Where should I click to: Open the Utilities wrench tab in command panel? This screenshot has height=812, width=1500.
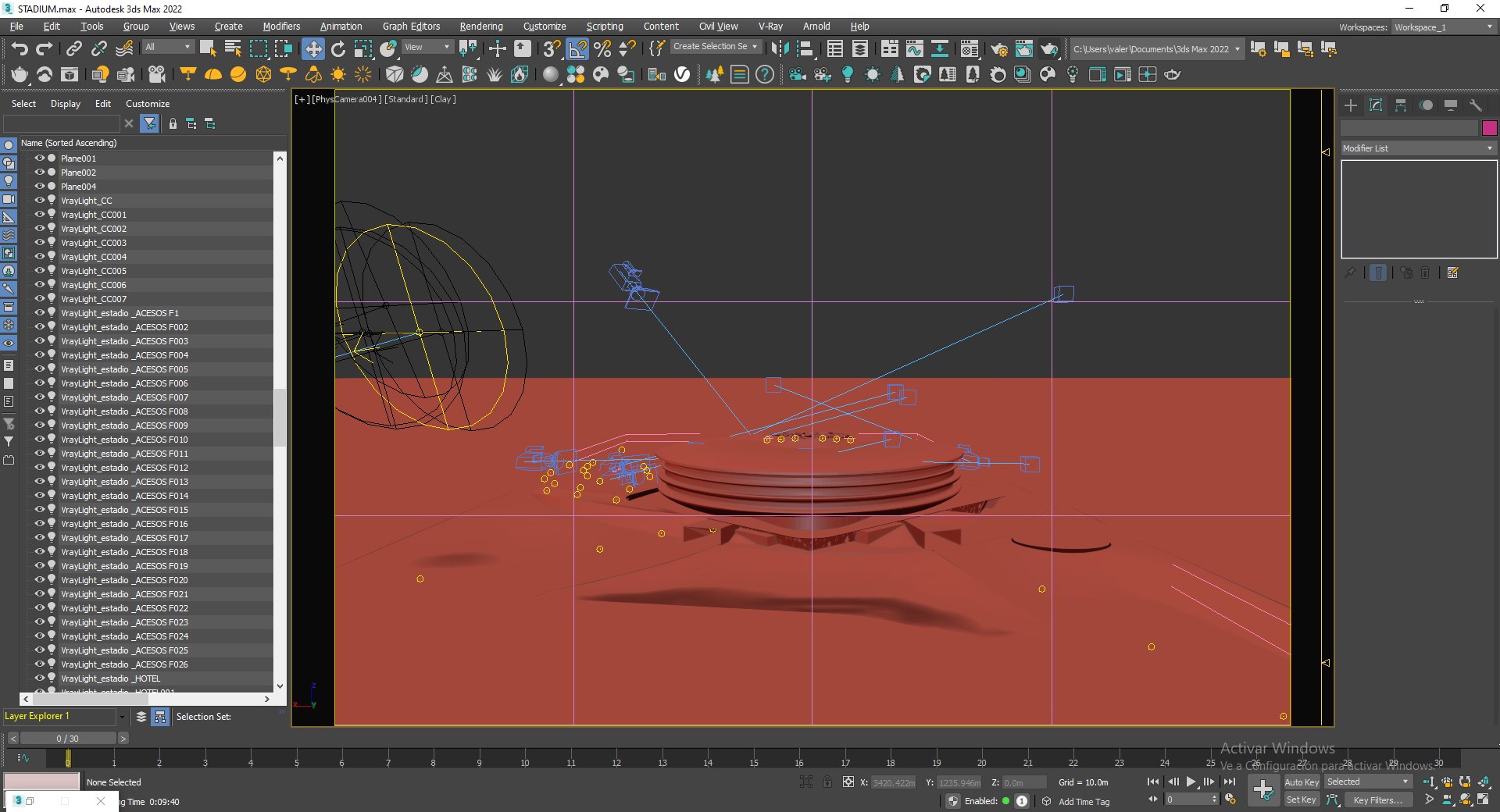[1476, 105]
